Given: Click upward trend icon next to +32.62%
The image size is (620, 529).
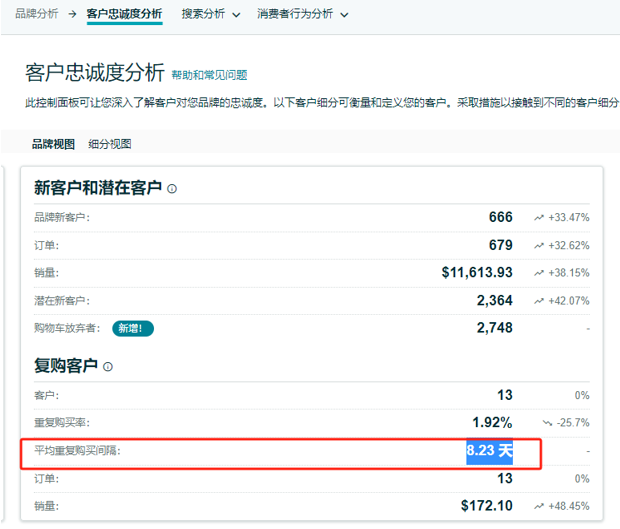Looking at the screenshot, I should click(x=539, y=245).
